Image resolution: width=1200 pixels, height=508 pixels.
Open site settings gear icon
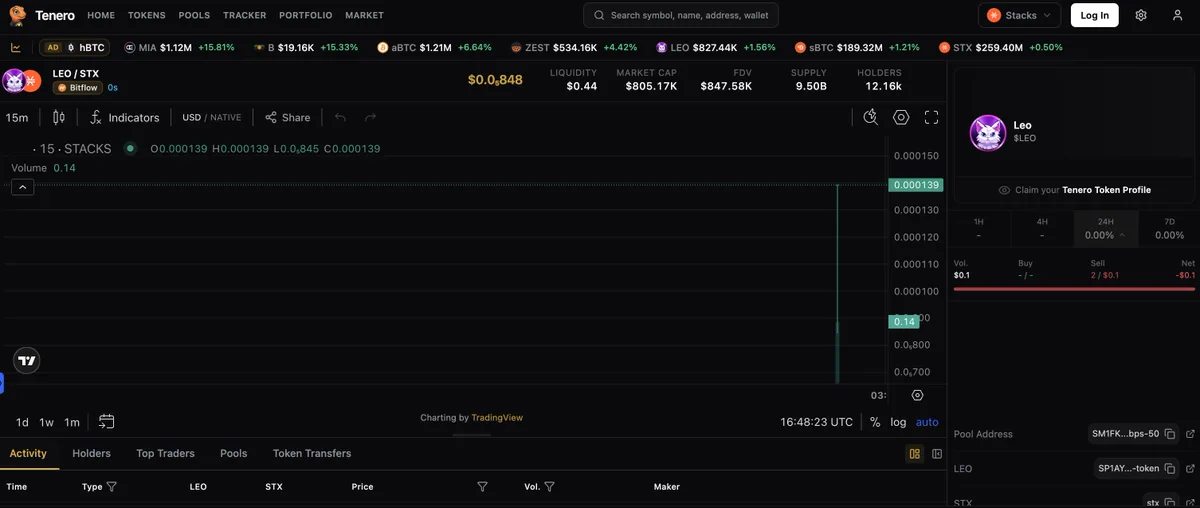[1141, 15]
